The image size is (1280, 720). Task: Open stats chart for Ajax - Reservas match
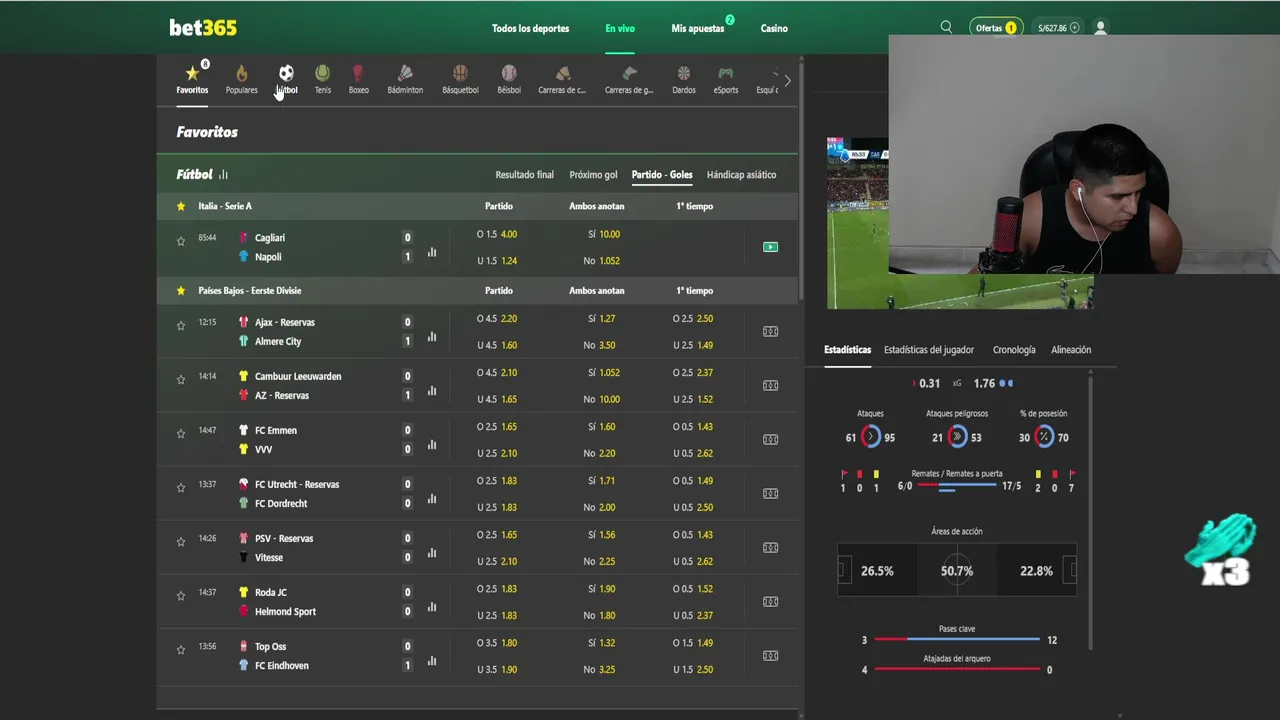(x=432, y=337)
